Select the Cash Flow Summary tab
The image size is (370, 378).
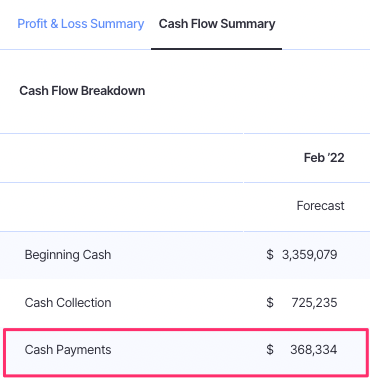point(217,24)
